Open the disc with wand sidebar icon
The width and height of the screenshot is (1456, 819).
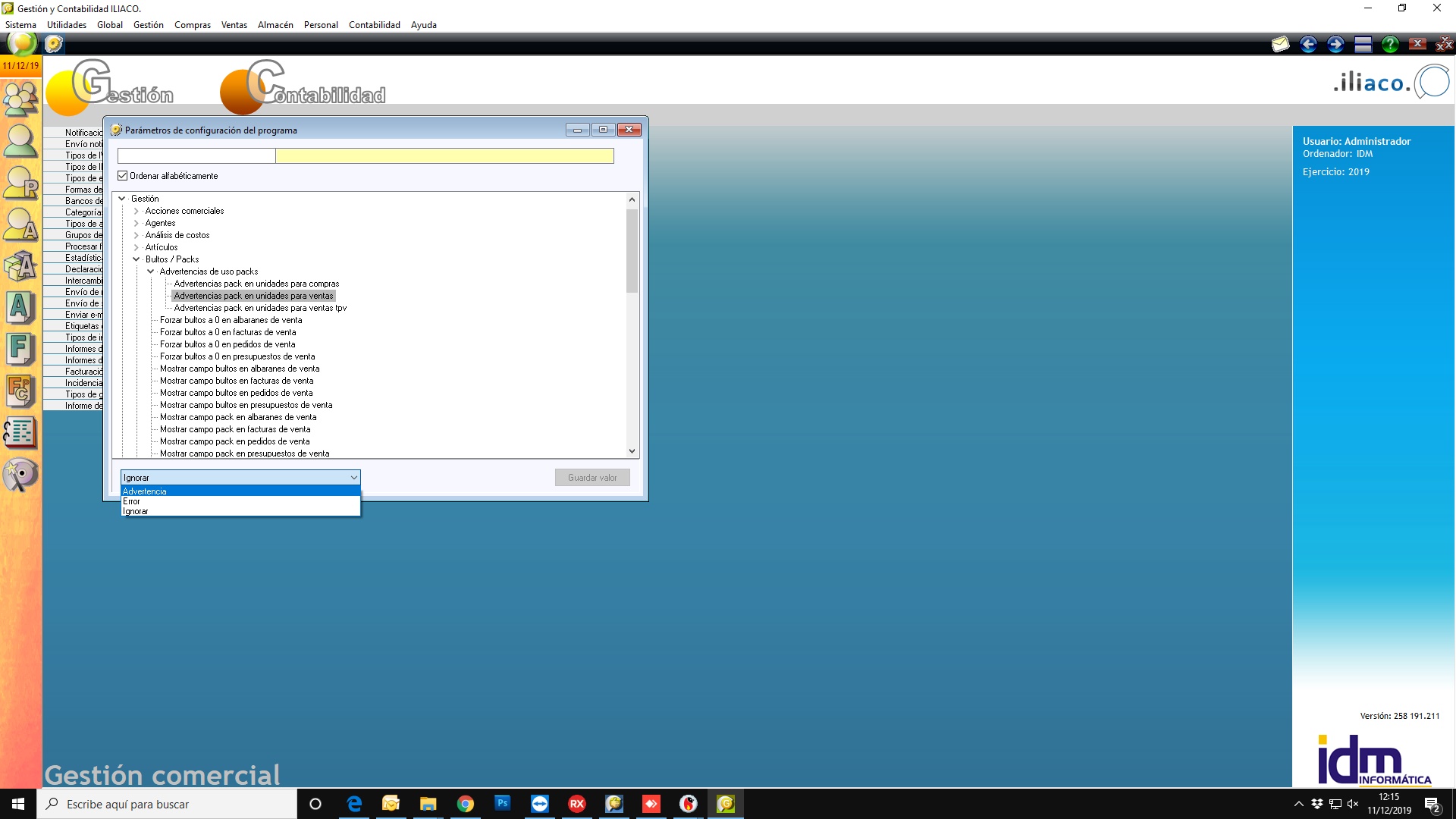tap(21, 475)
